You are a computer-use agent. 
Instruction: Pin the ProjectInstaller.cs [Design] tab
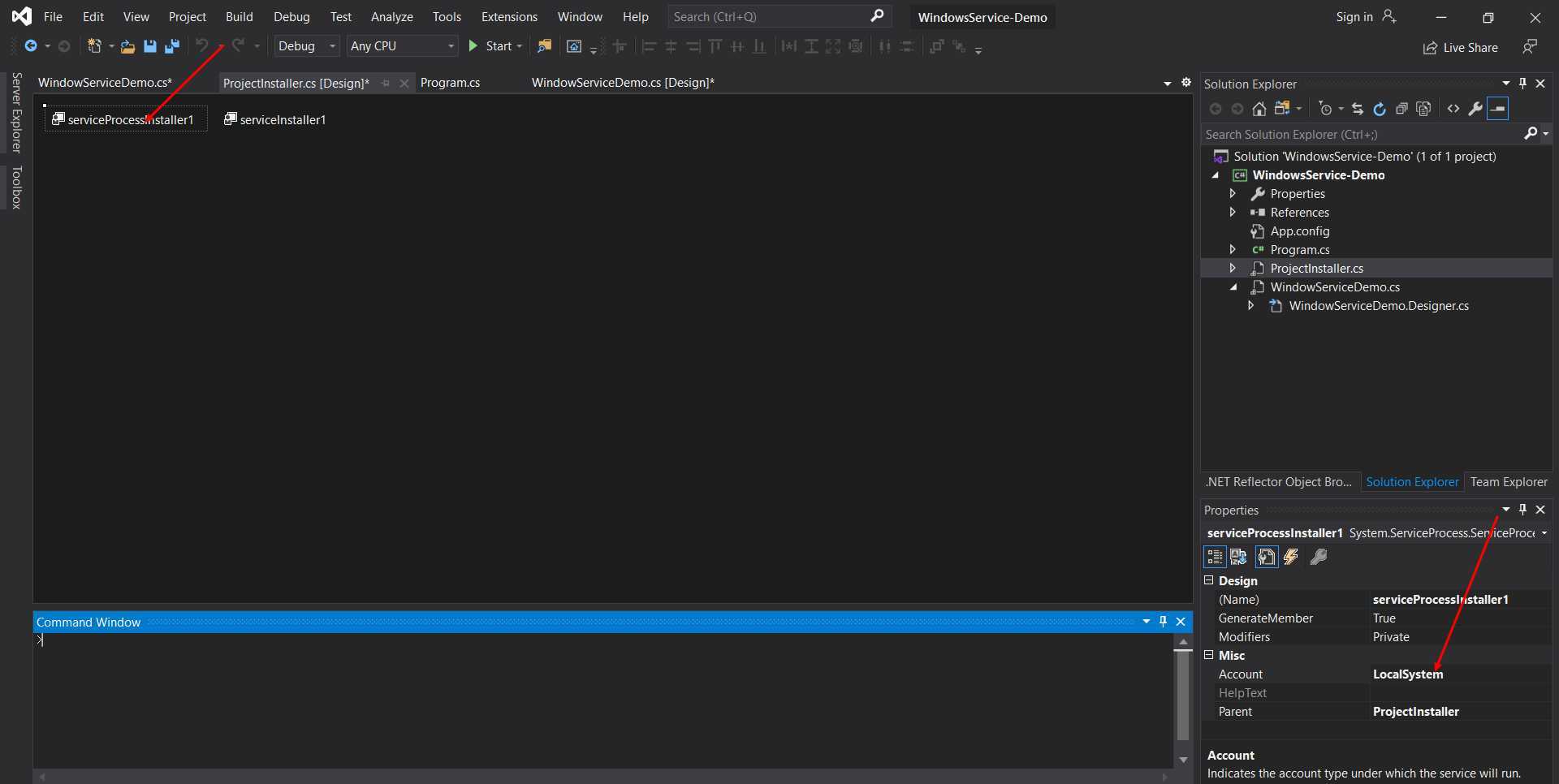(386, 83)
